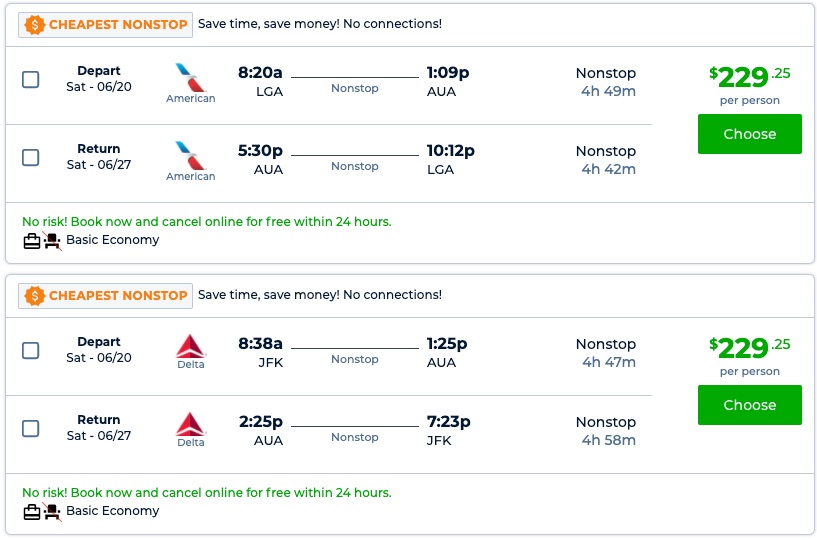
Task: Choose the American Airlines LGA flight
Action: [749, 134]
